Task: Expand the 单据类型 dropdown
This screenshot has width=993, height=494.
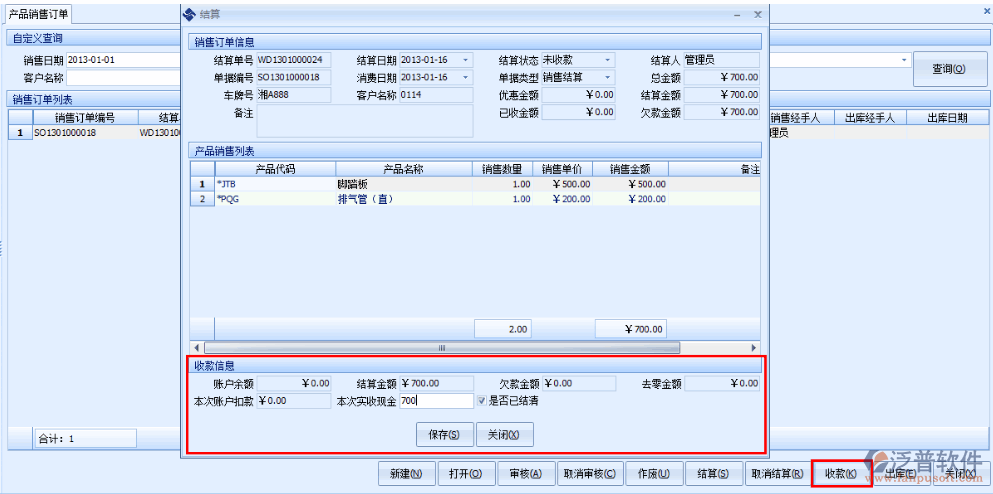Action: click(x=607, y=78)
